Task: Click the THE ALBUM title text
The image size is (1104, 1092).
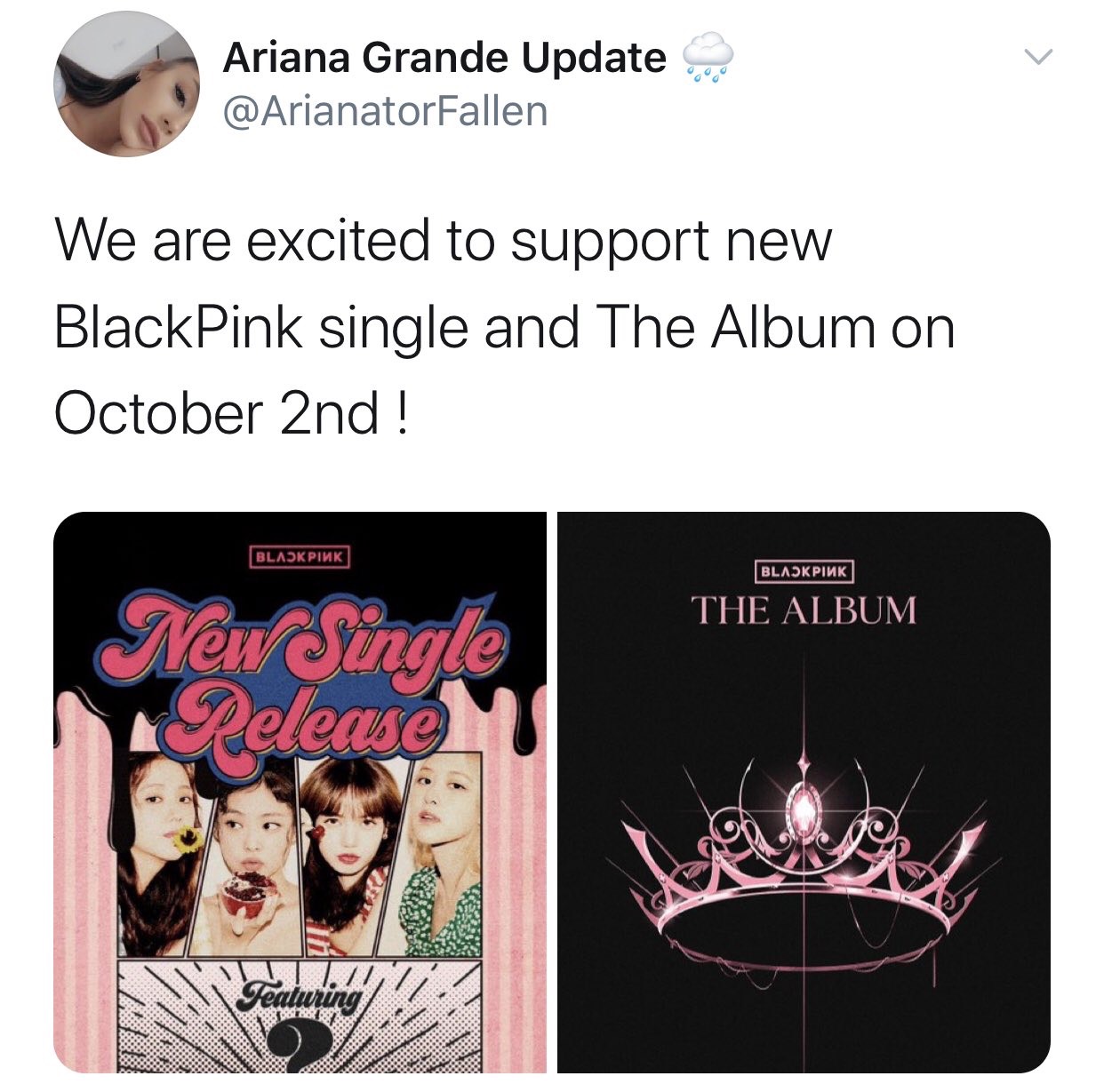Action: click(x=804, y=610)
